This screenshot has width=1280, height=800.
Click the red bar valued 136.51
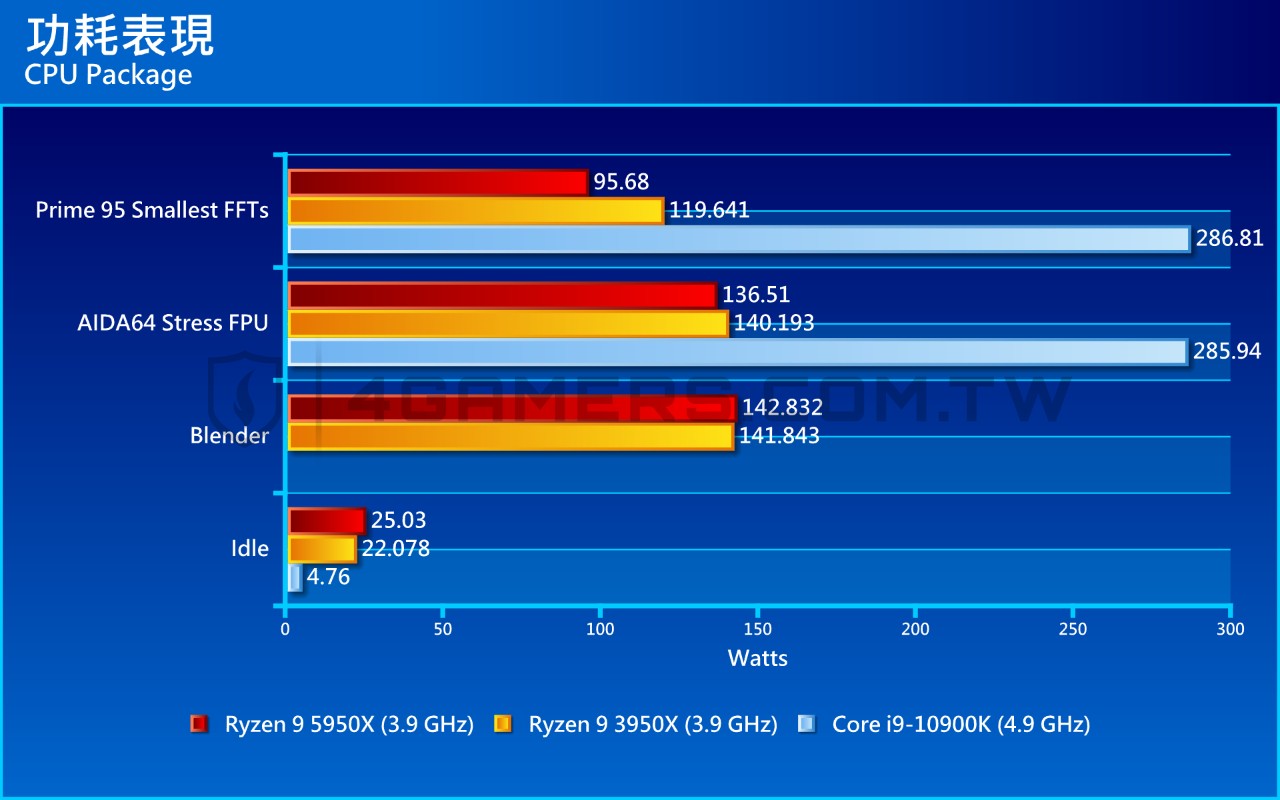(502, 295)
